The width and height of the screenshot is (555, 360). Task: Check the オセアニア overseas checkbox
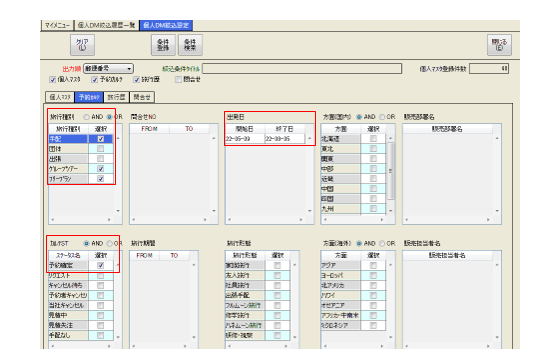coord(373,305)
